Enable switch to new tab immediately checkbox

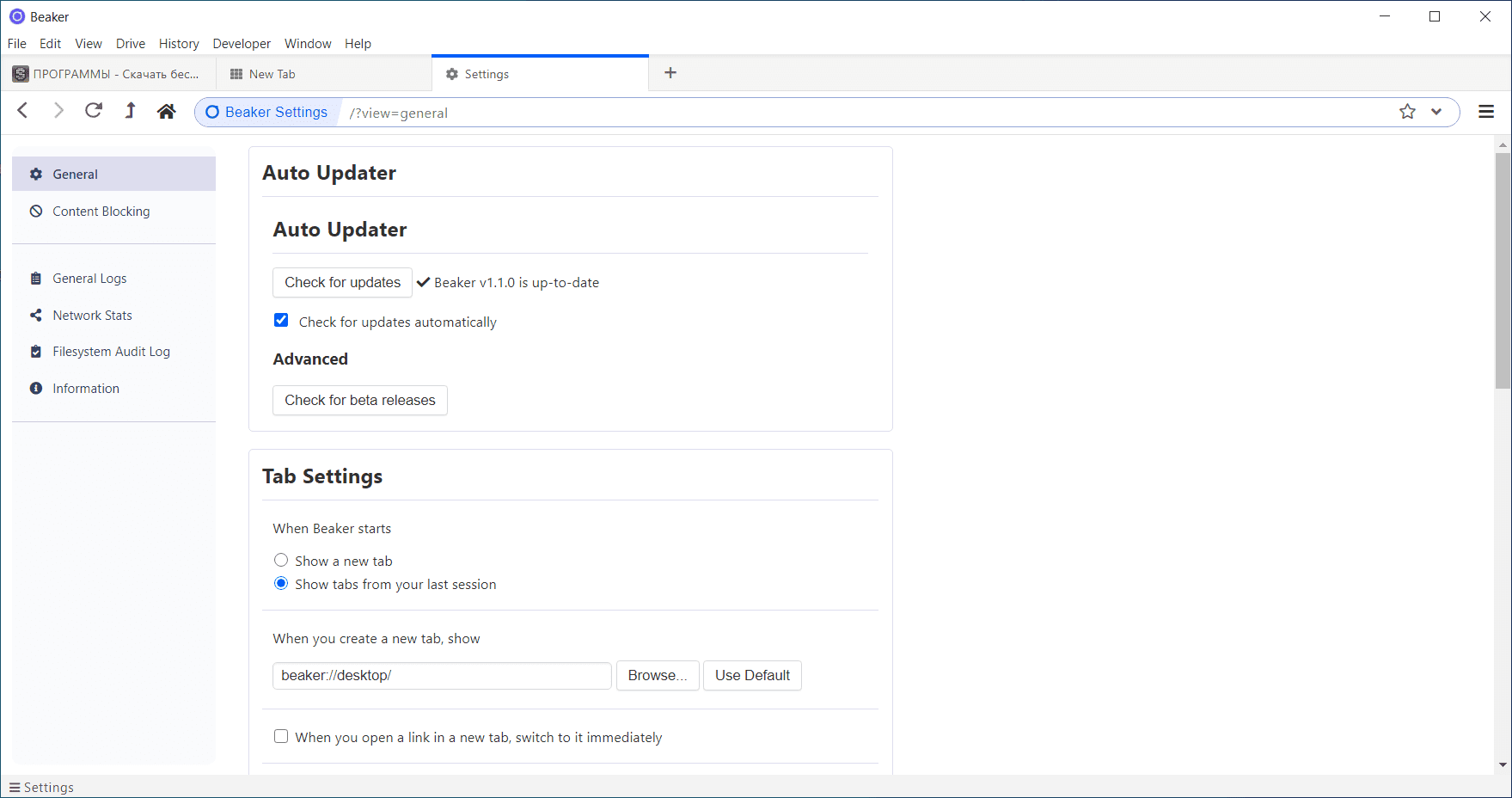(281, 736)
